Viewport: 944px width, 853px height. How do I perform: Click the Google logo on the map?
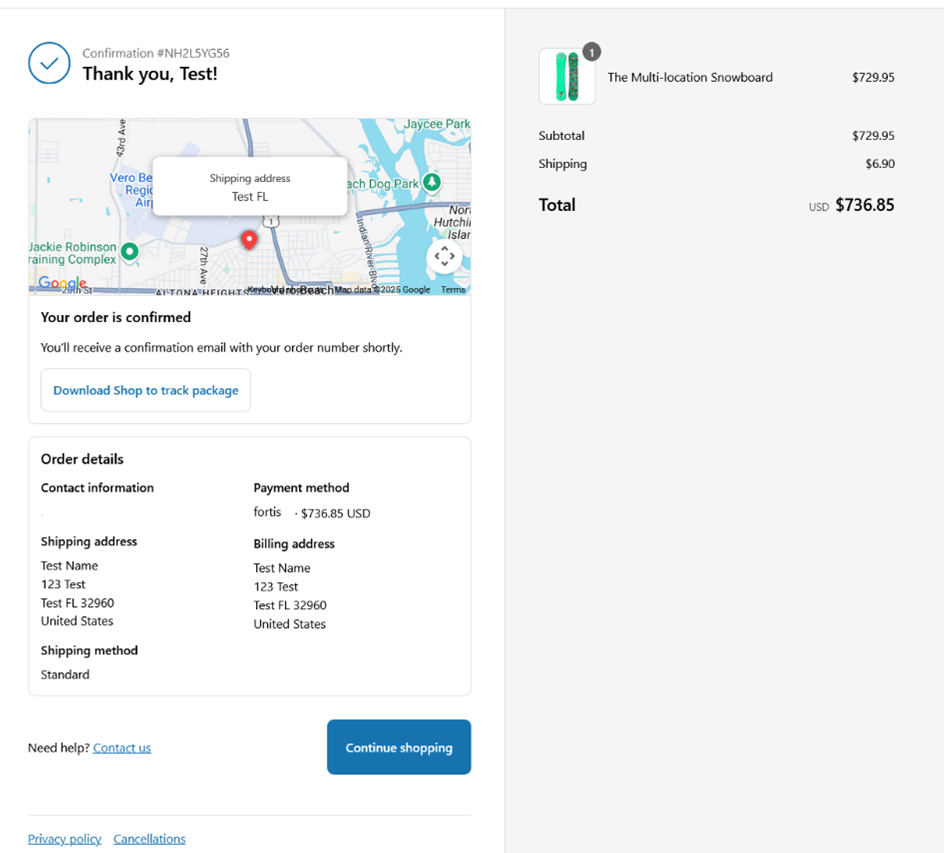(x=62, y=284)
